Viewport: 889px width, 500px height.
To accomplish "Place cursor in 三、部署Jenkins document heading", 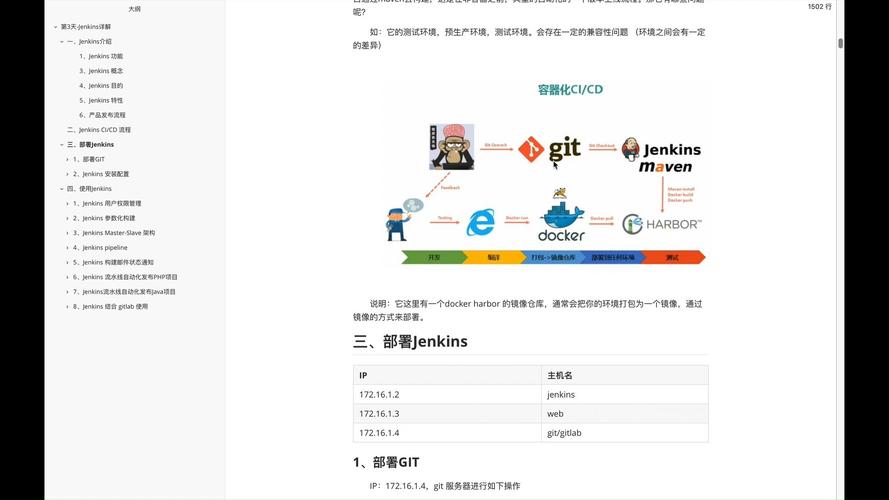I will coord(410,341).
